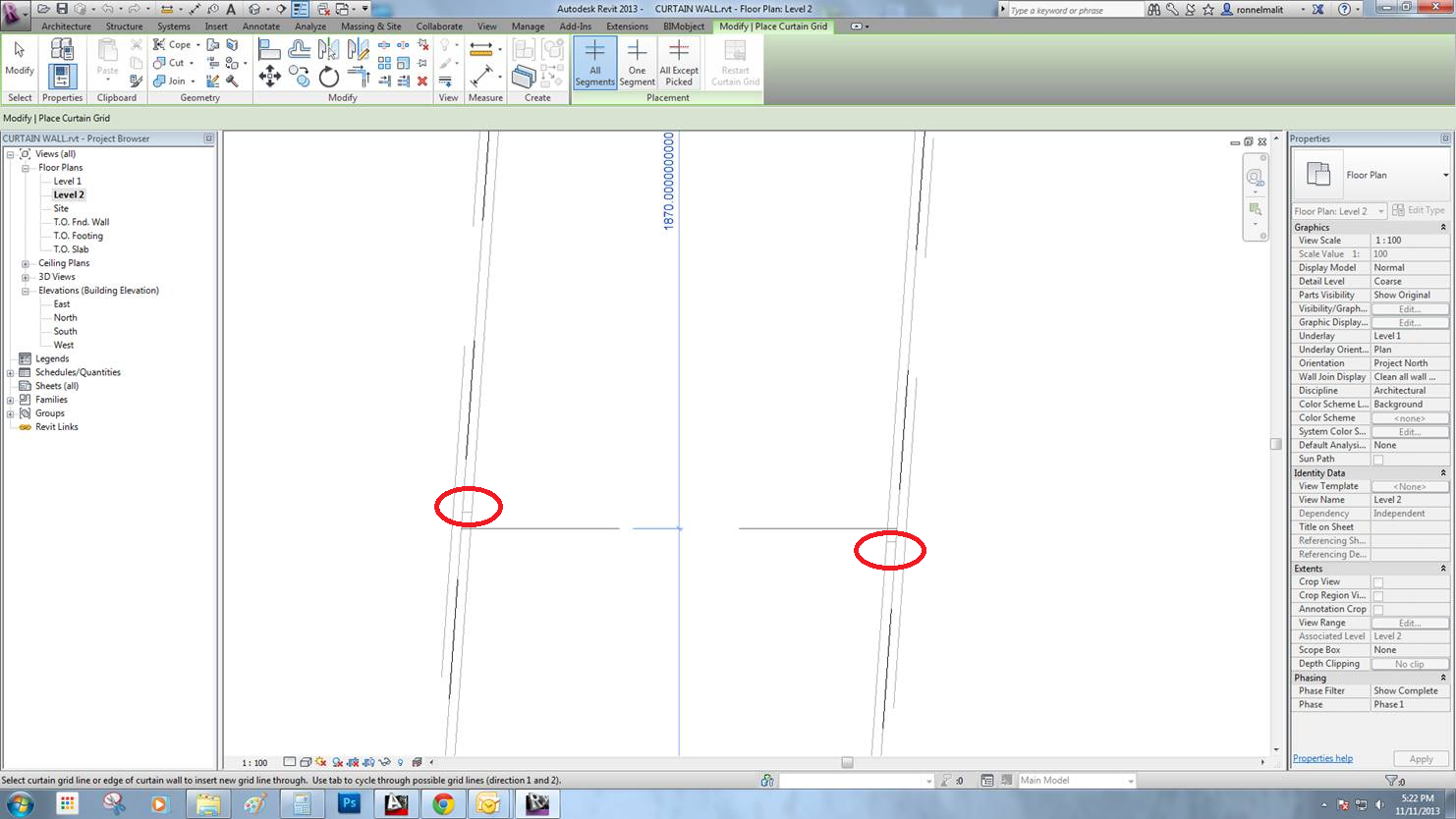
Task: Switch to the Manage tab
Action: pos(528,27)
